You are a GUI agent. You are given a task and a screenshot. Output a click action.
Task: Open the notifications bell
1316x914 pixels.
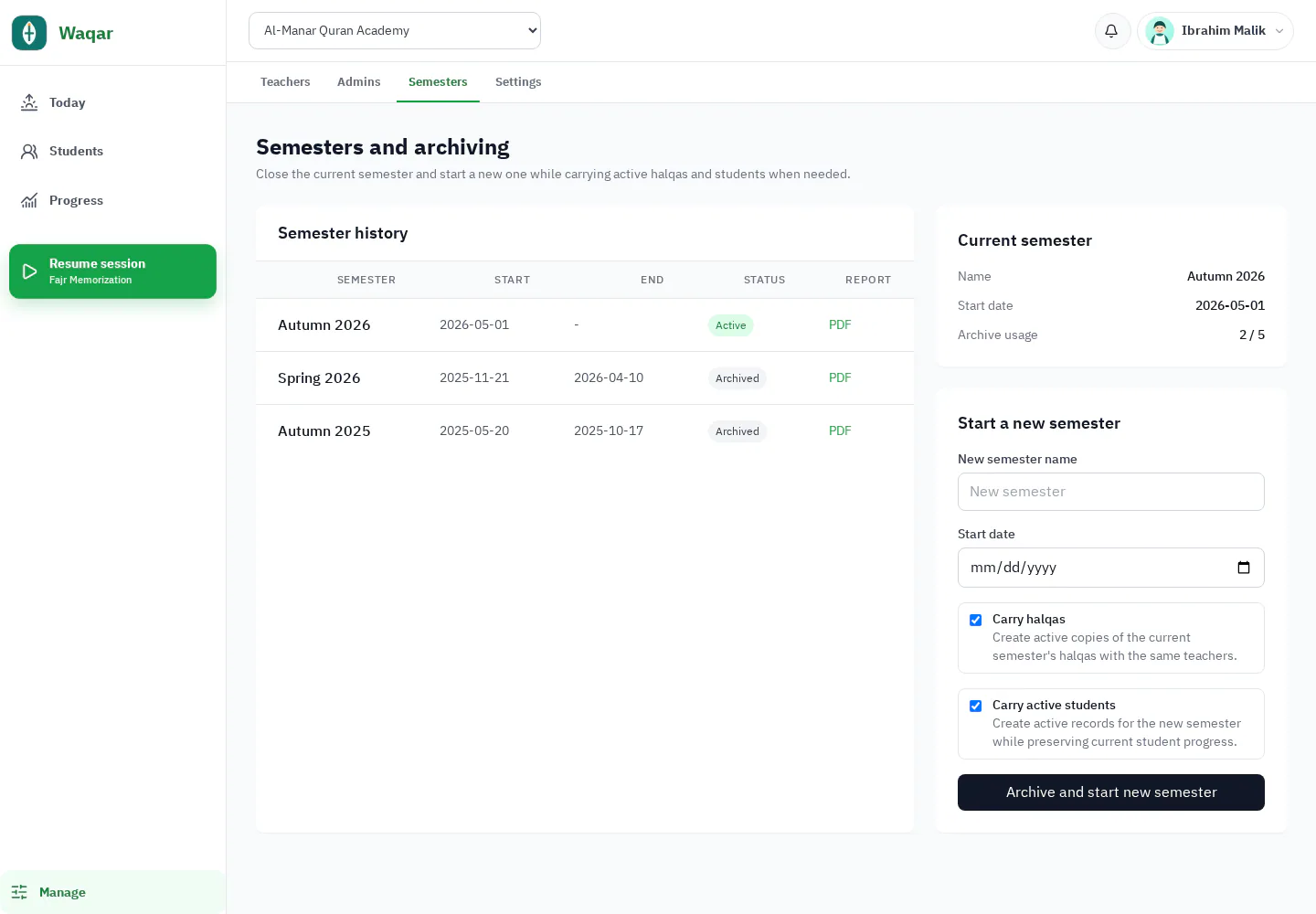tap(1112, 31)
